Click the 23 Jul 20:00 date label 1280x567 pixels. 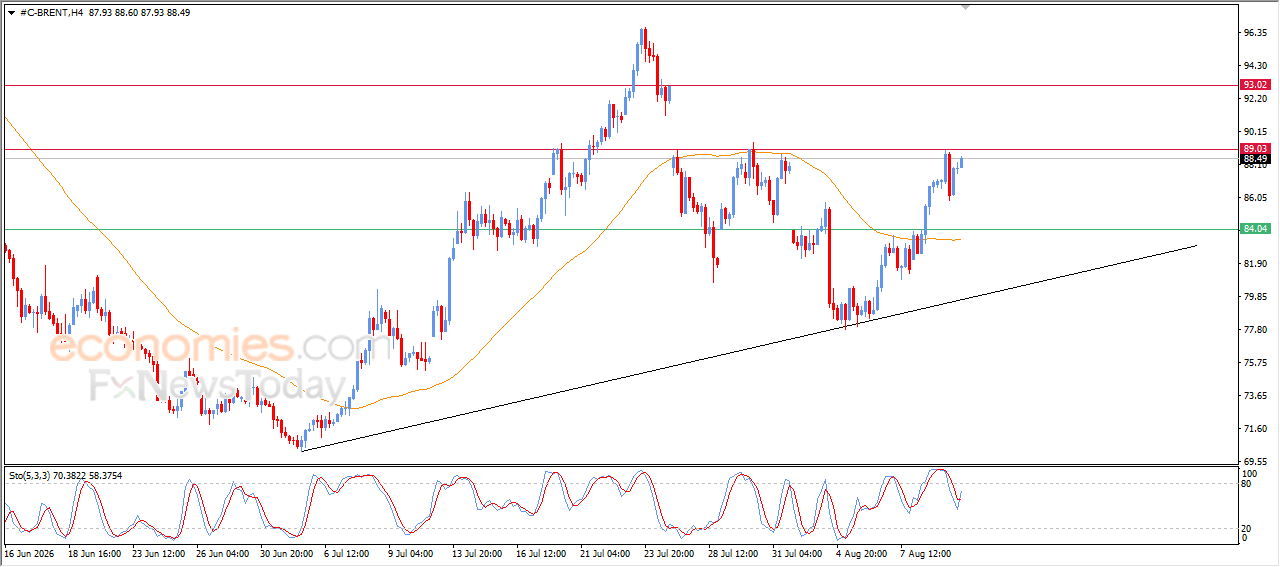(668, 552)
